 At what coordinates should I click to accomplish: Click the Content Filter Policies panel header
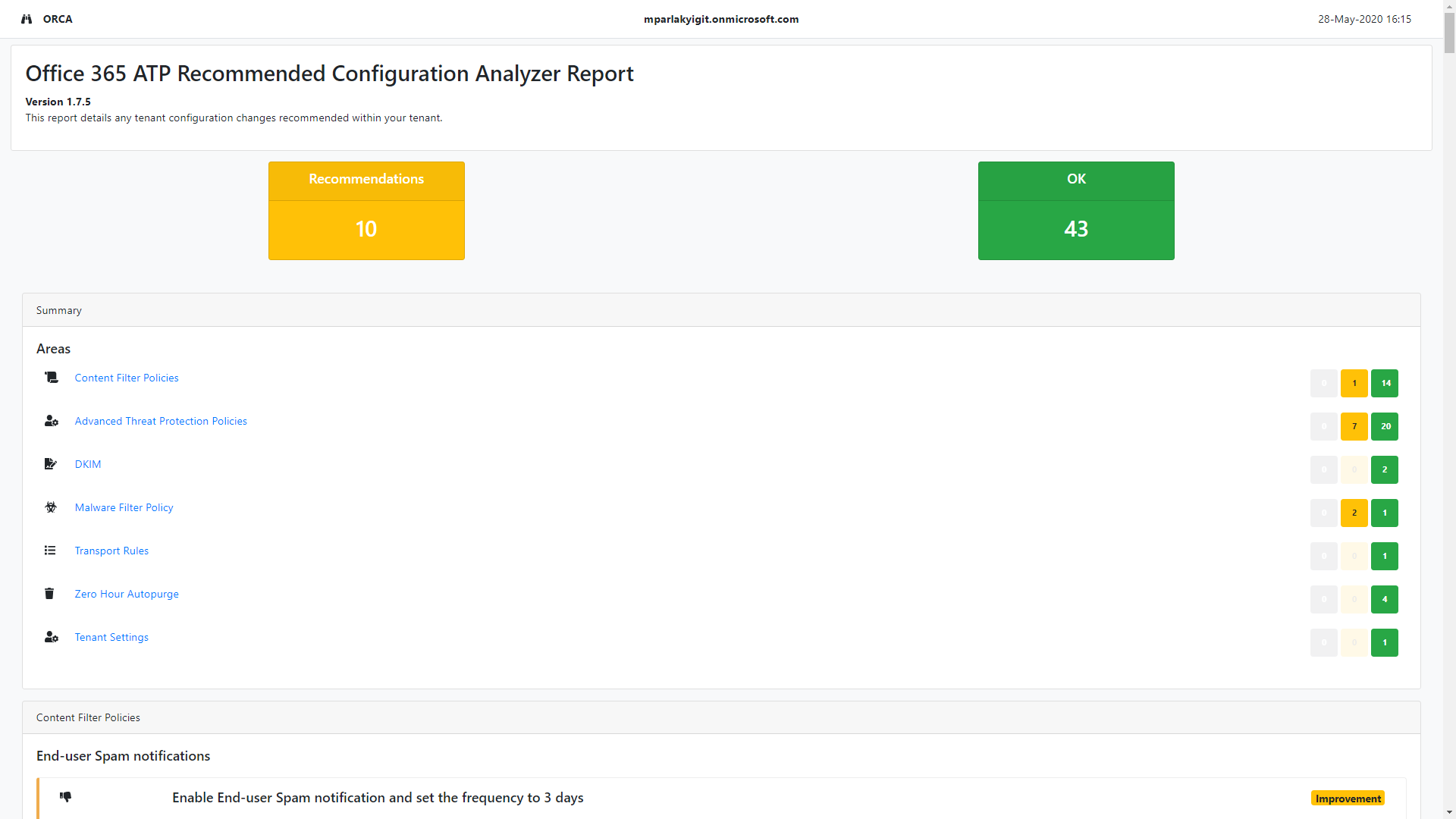[721, 717]
